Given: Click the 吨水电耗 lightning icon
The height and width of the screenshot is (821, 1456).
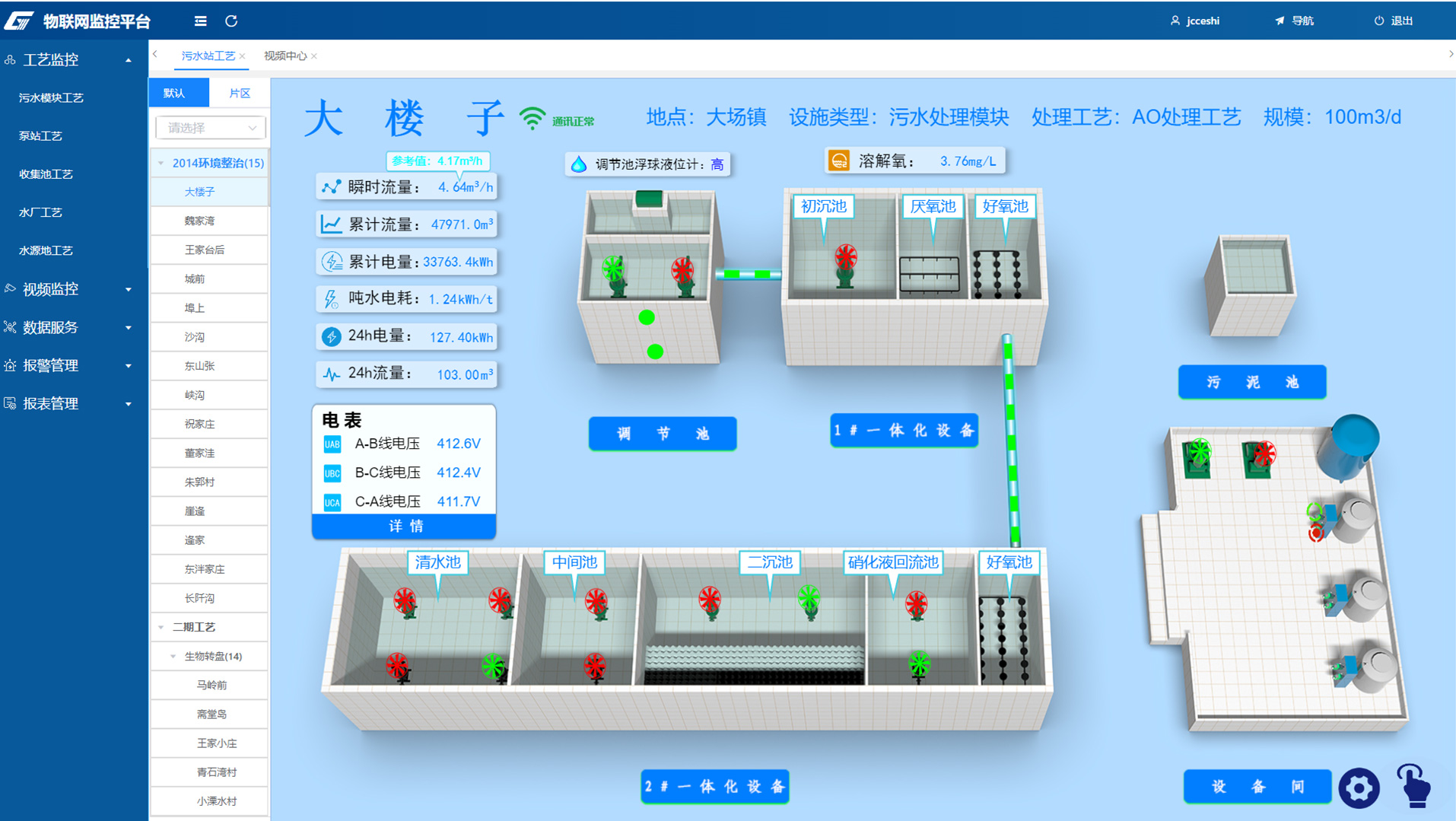Looking at the screenshot, I should pyautogui.click(x=331, y=299).
